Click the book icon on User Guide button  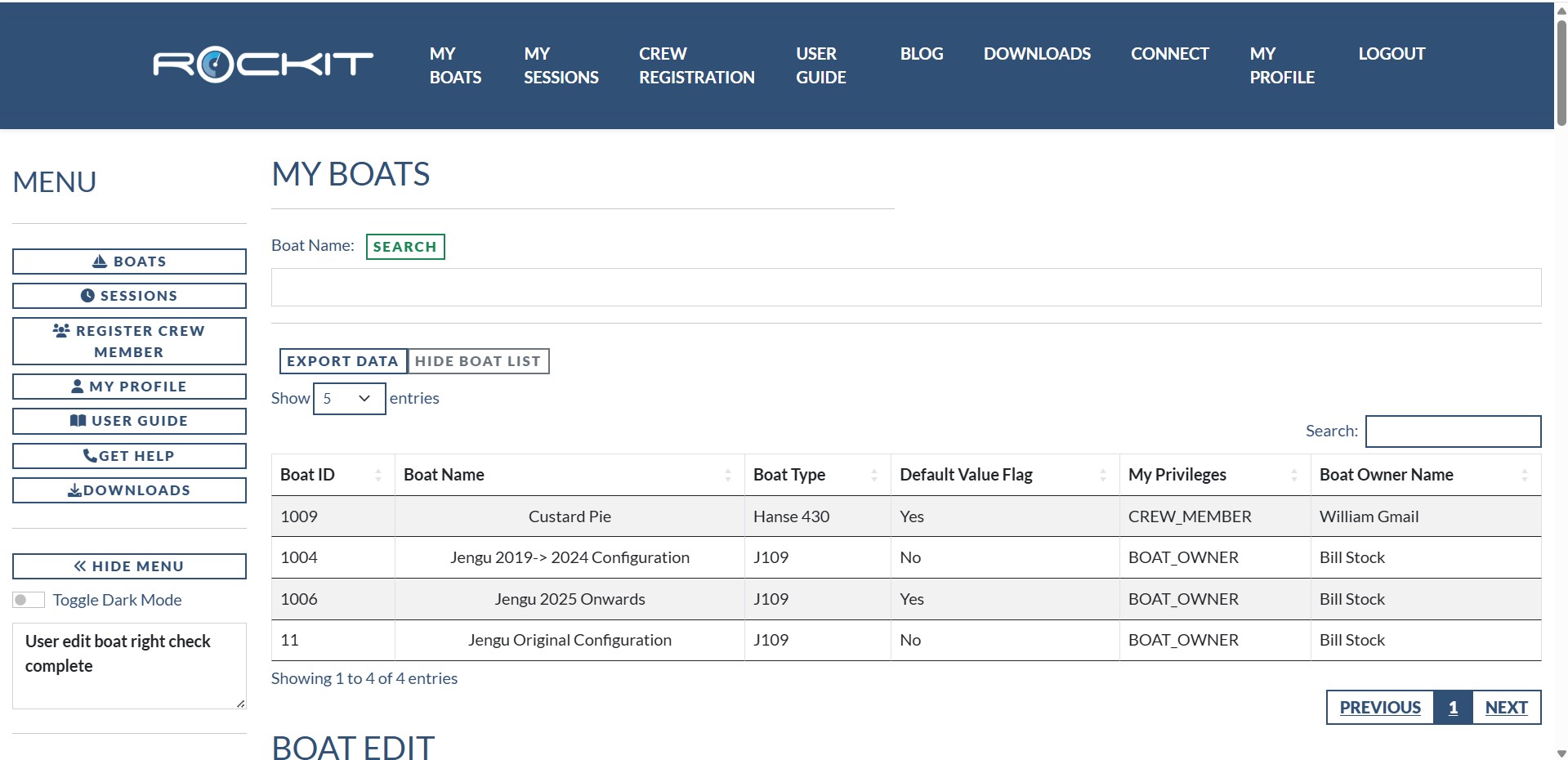(x=78, y=421)
